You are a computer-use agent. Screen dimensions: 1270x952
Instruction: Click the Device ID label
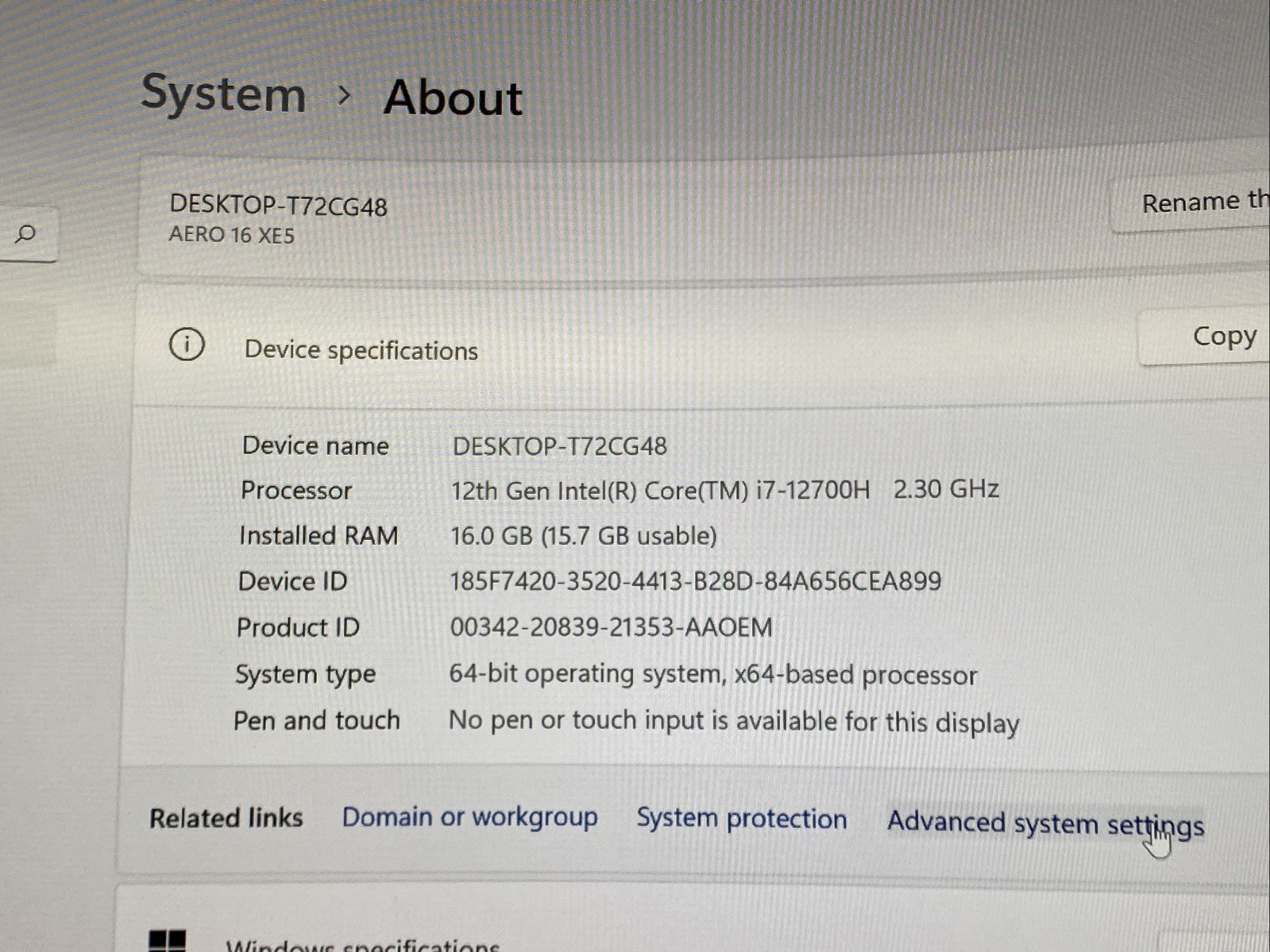(x=292, y=581)
